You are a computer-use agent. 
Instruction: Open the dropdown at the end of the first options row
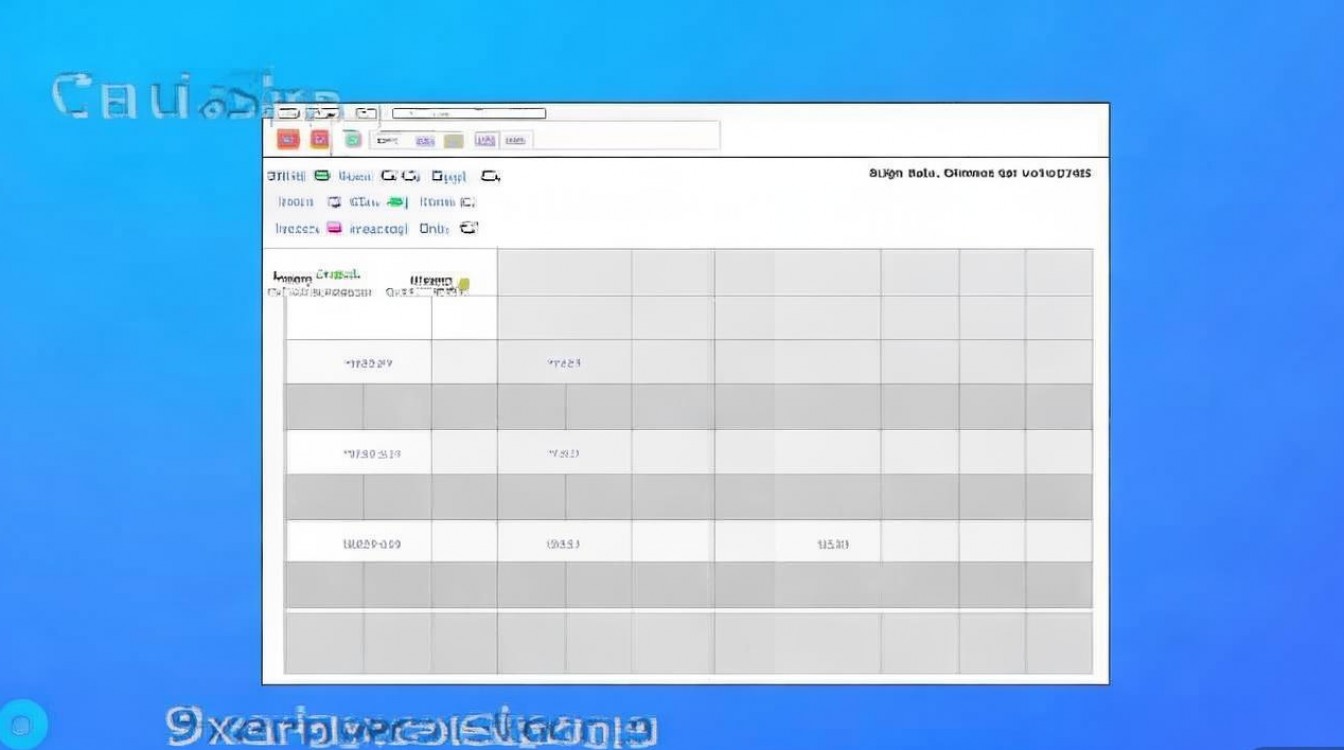(x=489, y=176)
